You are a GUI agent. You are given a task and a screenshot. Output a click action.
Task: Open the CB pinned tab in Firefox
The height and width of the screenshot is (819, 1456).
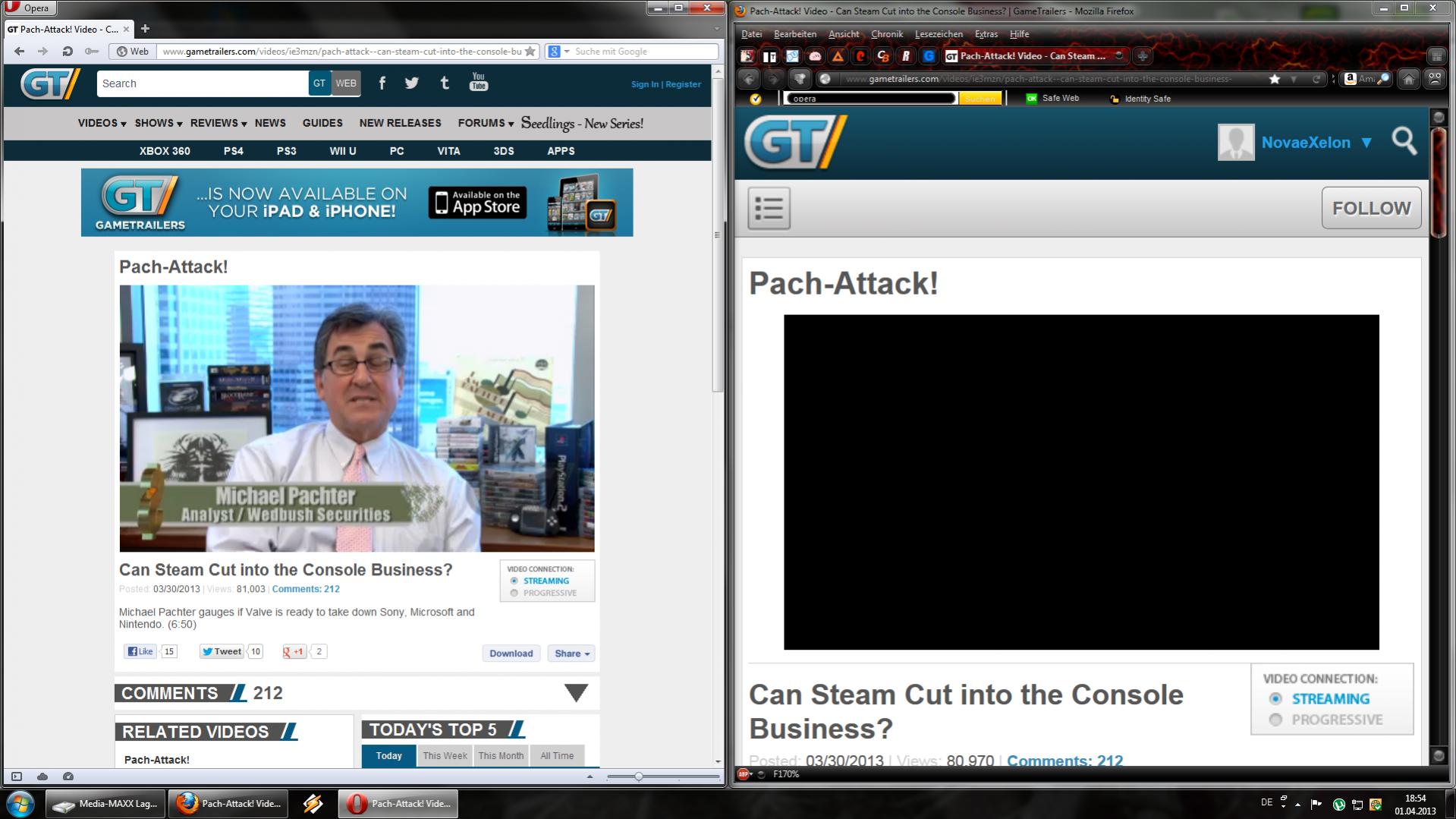point(883,56)
